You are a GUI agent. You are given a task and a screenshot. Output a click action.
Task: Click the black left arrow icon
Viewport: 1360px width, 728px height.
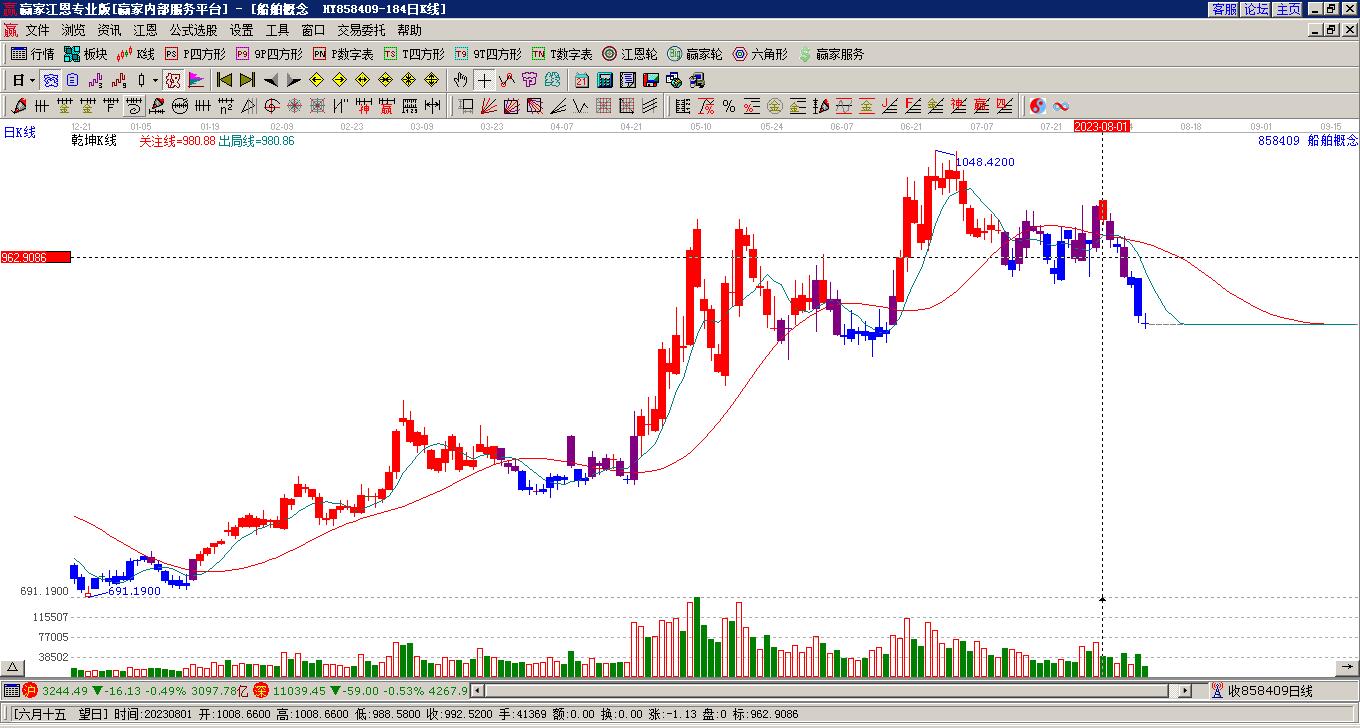click(x=270, y=80)
